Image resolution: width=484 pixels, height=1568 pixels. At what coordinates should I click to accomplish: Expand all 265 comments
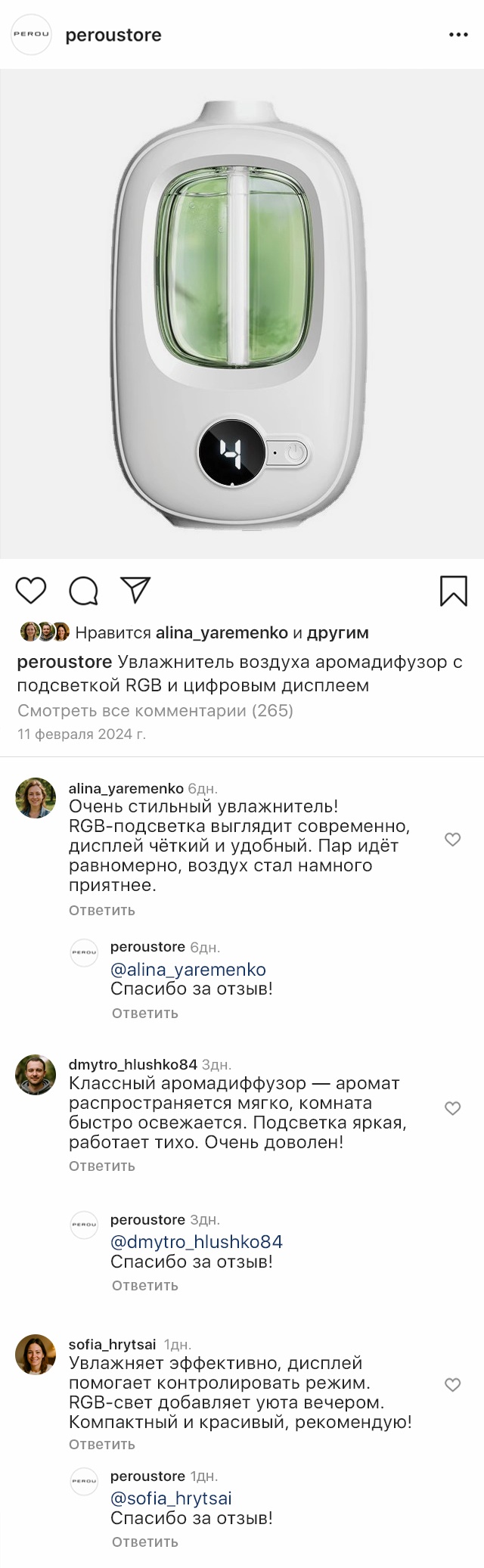[x=155, y=710]
